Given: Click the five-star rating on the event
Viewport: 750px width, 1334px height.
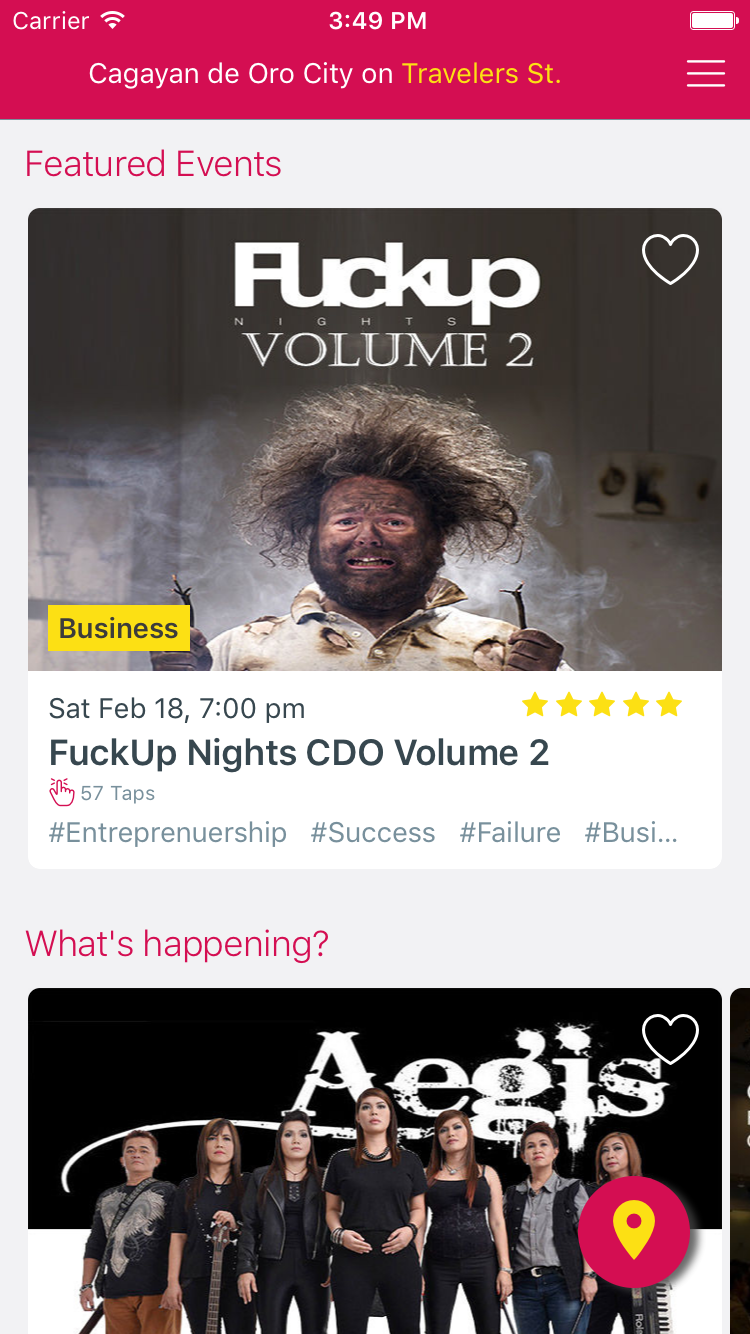Looking at the screenshot, I should pyautogui.click(x=602, y=705).
